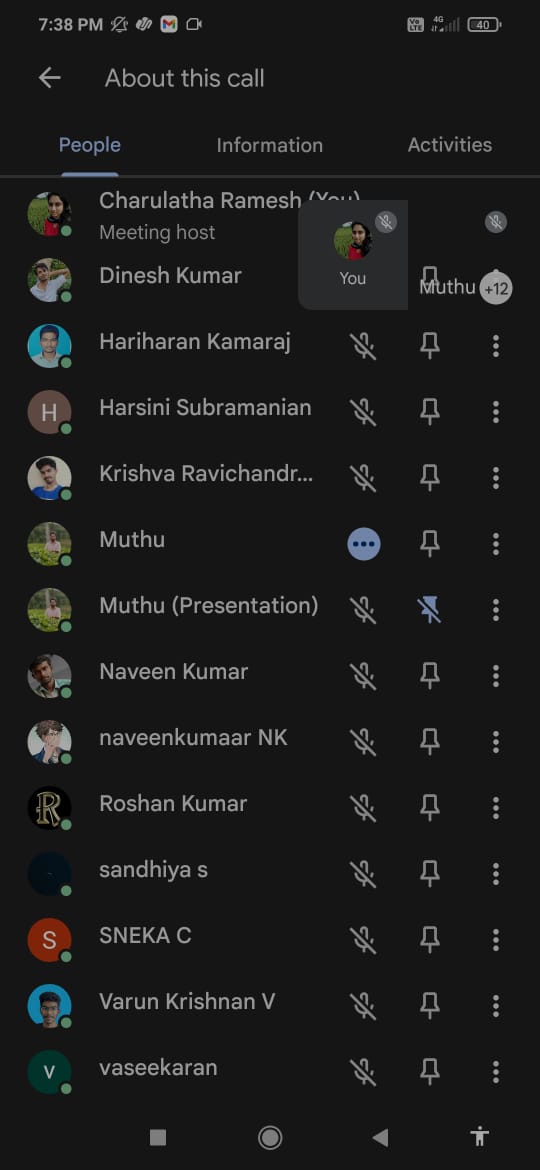
Task: Open the three-dot menu for vaseekaran
Action: point(496,1072)
